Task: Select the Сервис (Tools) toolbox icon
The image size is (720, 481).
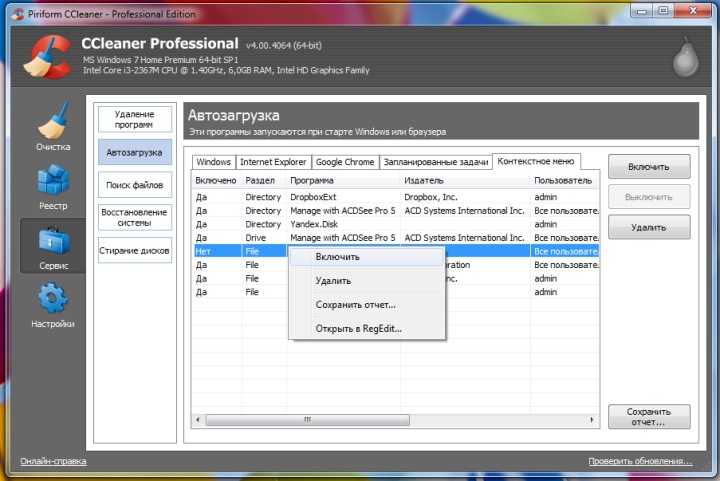Action: 54,241
